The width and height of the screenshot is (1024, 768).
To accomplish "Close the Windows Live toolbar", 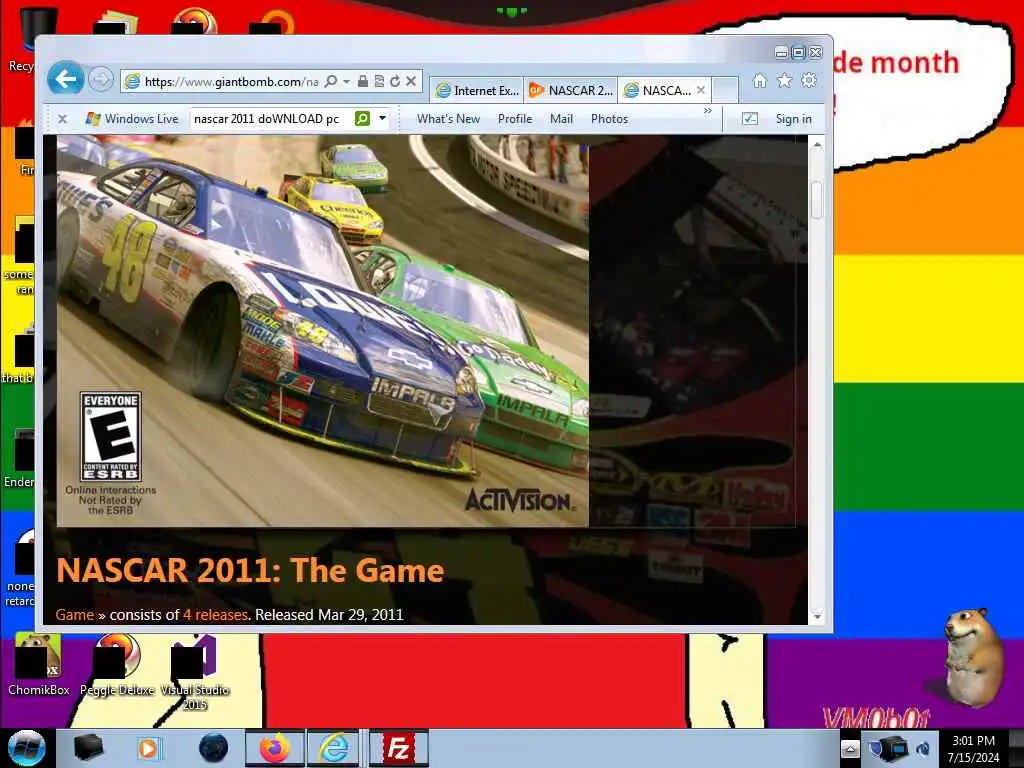I will 63,119.
